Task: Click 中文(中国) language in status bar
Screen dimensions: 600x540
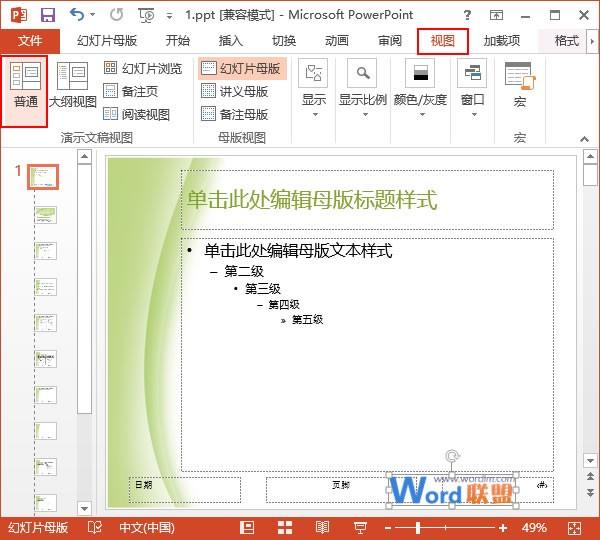Action: (x=147, y=528)
